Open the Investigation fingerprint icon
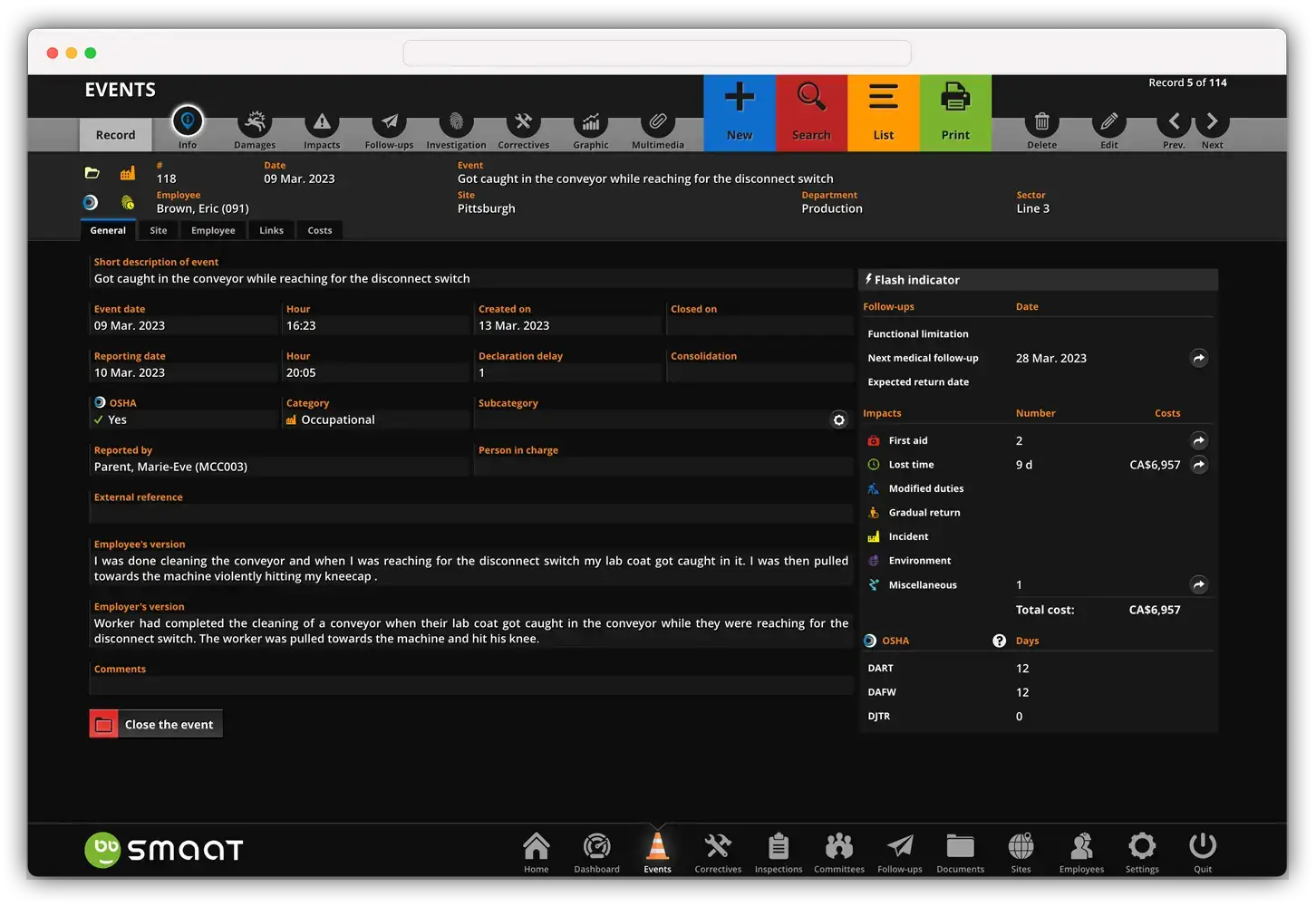Viewport: 1316px width, 906px height. pos(456,121)
